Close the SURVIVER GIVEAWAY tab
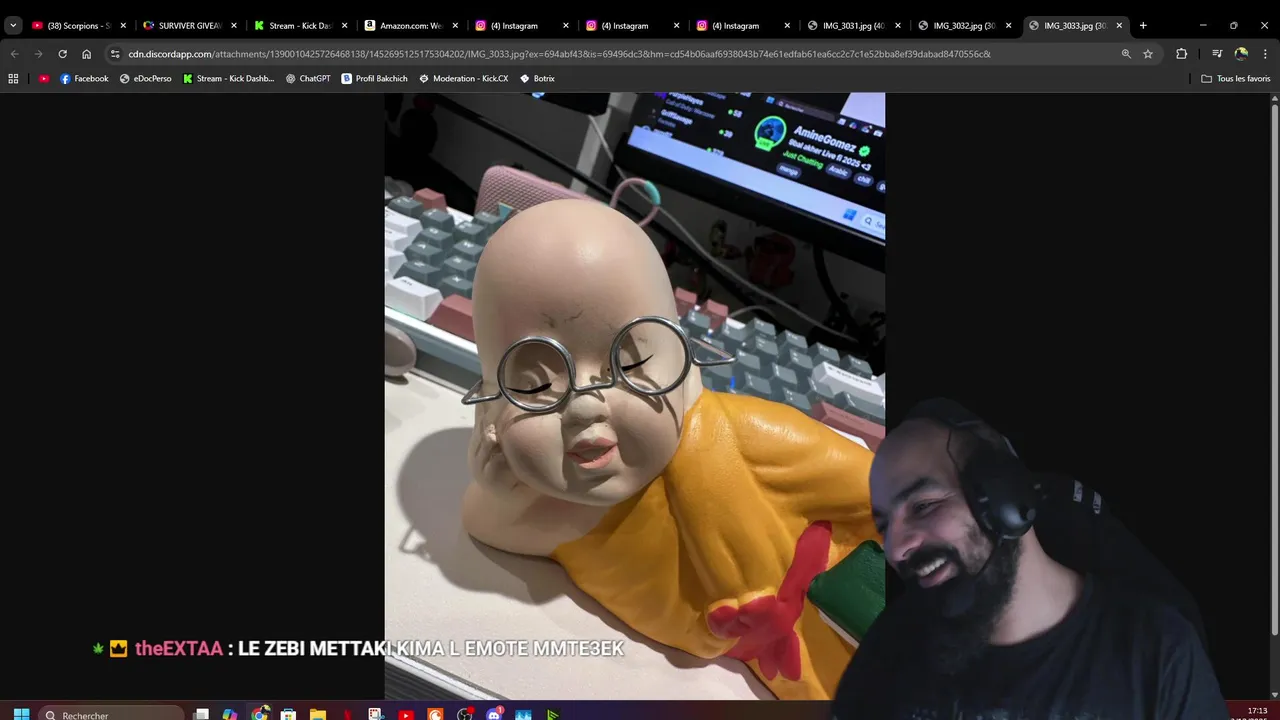1280x720 pixels. (234, 25)
